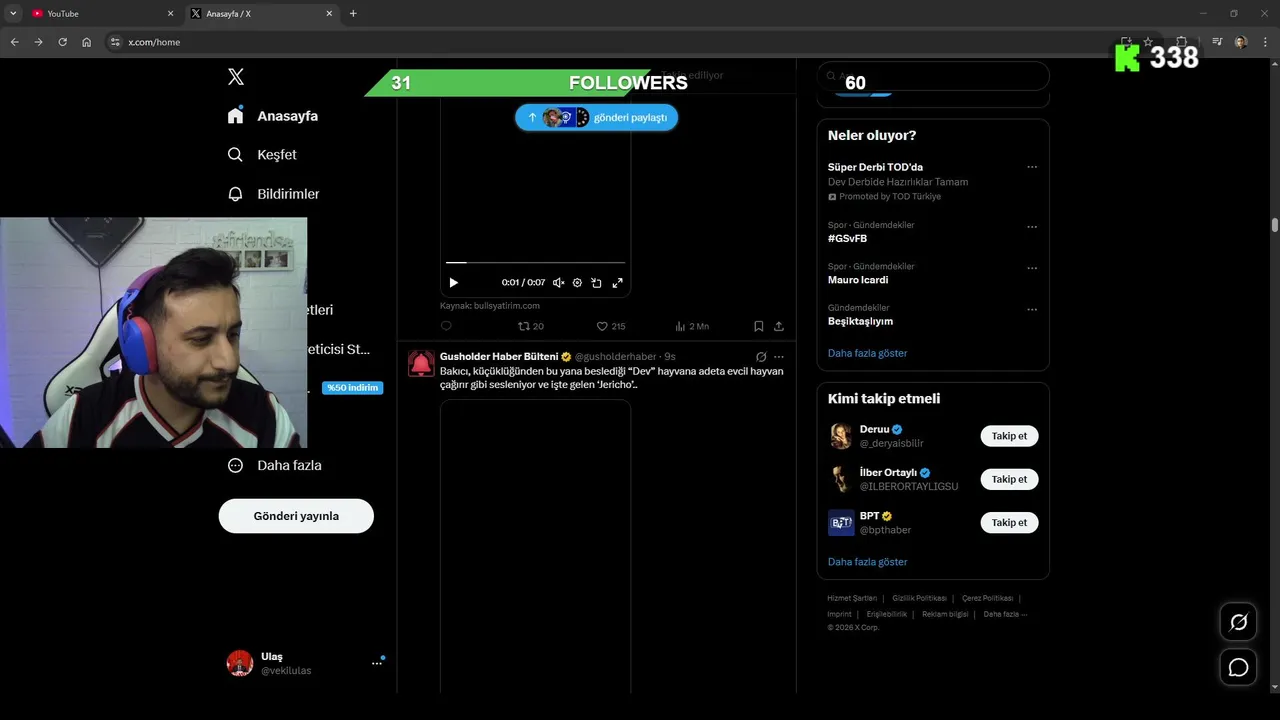
Task: Open the messages chat floating button
Action: click(1238, 667)
